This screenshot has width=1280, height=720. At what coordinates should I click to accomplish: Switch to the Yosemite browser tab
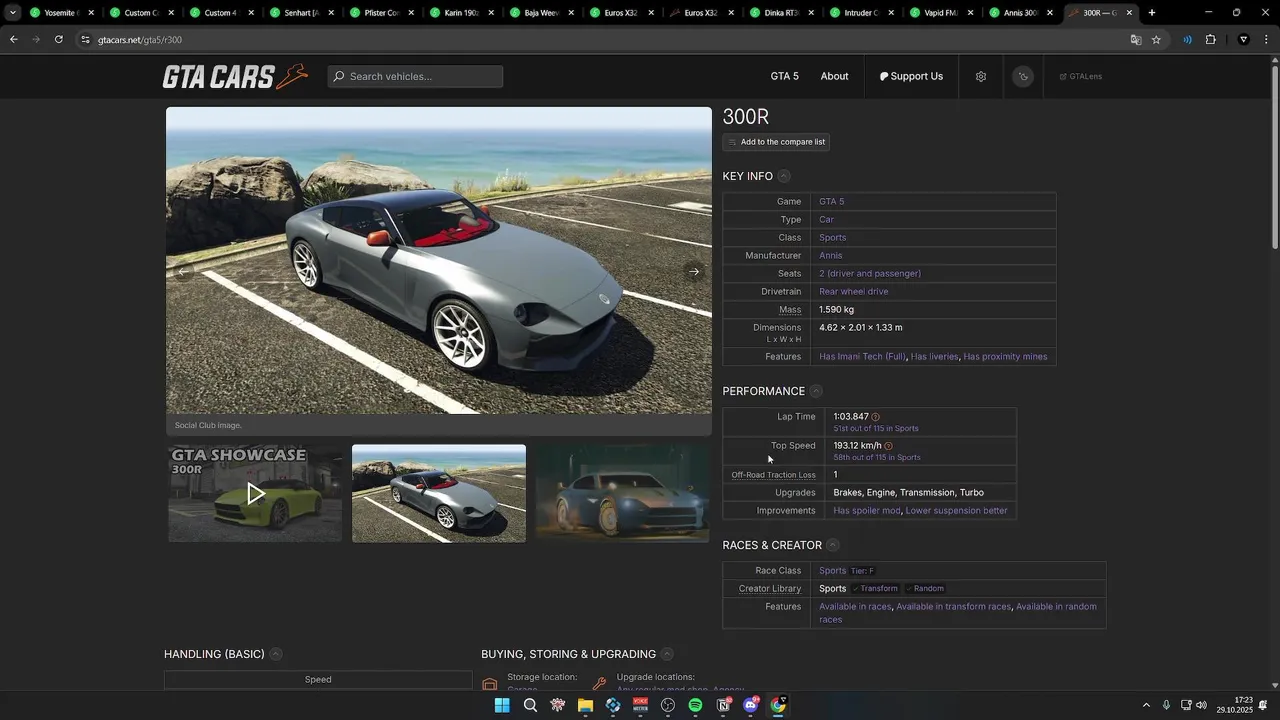coord(61,13)
